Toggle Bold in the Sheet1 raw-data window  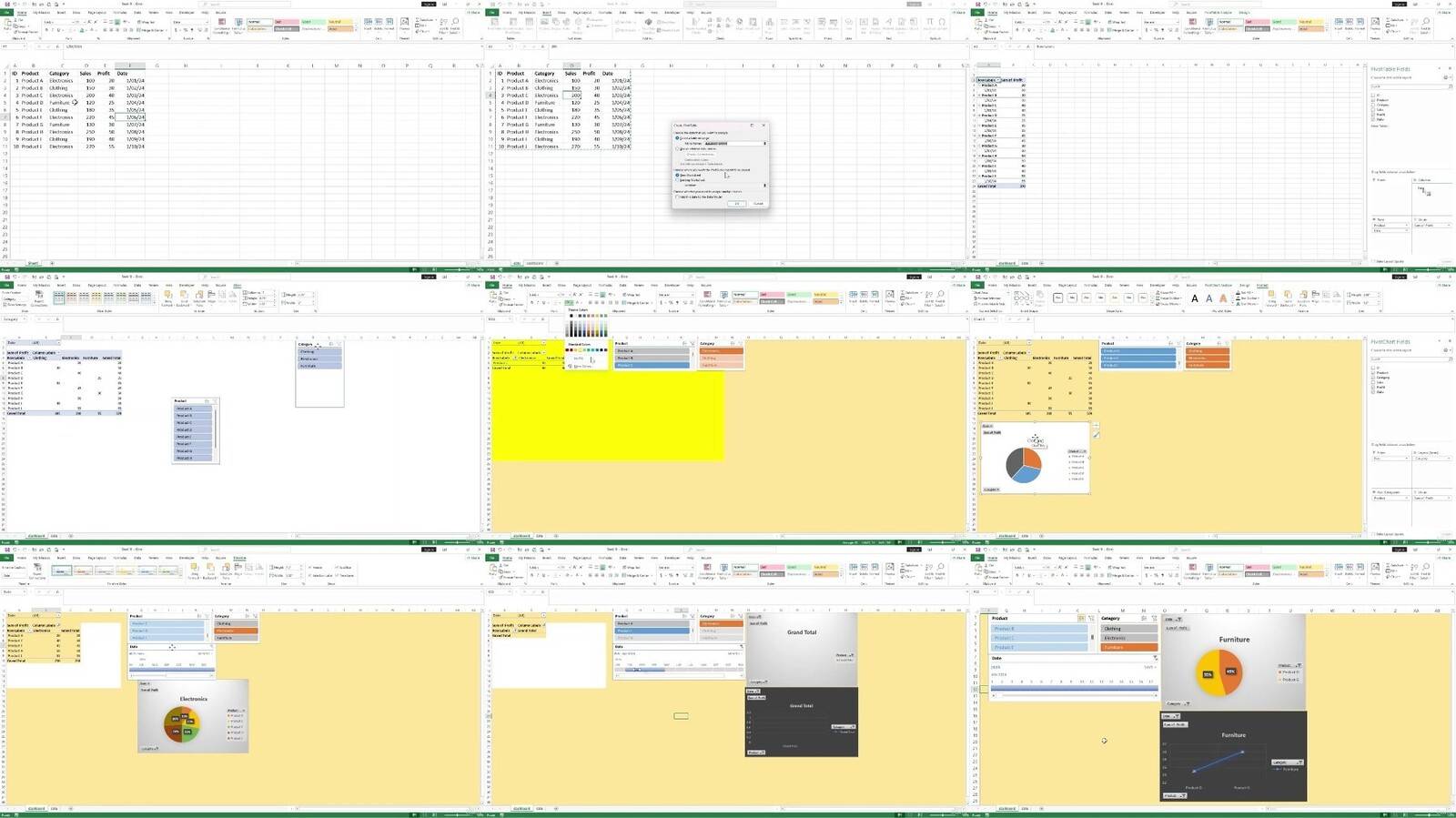click(x=46, y=30)
